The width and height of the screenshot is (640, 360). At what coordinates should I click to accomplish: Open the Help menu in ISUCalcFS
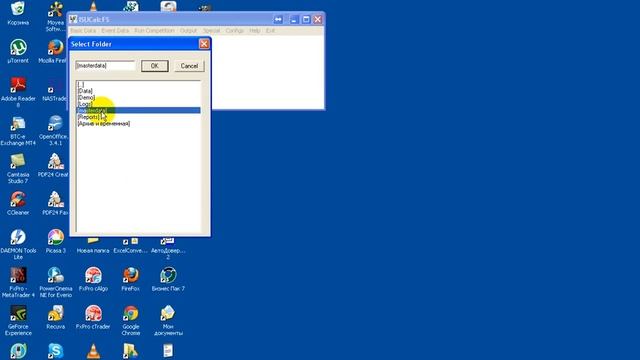pyautogui.click(x=255, y=31)
